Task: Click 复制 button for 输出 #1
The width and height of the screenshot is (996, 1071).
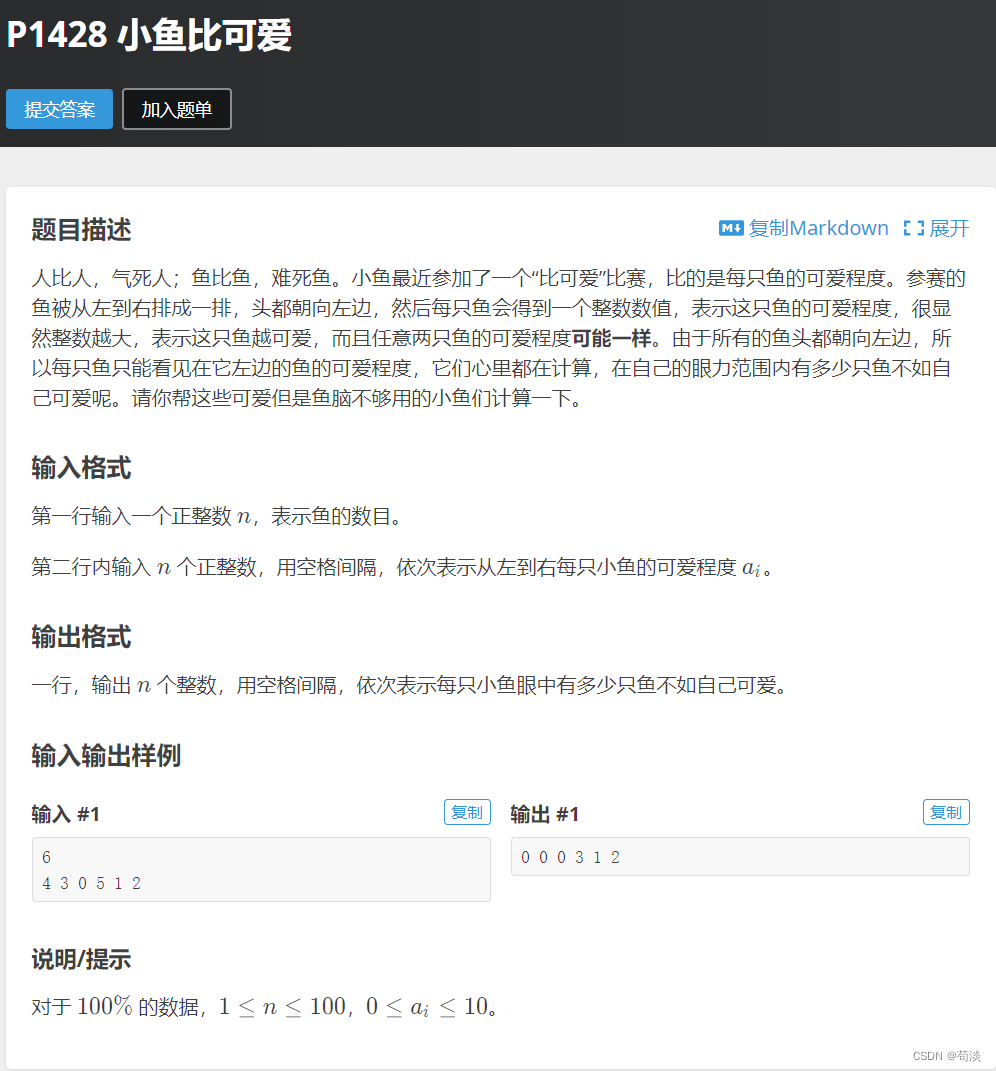Action: point(946,812)
